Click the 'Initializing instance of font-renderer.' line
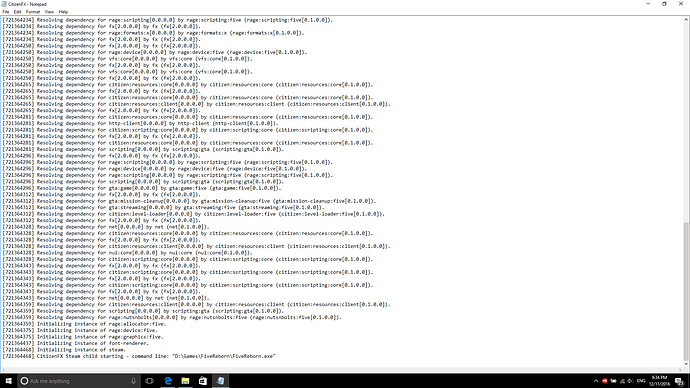Image resolution: width=690 pixels, height=388 pixels. (76, 343)
